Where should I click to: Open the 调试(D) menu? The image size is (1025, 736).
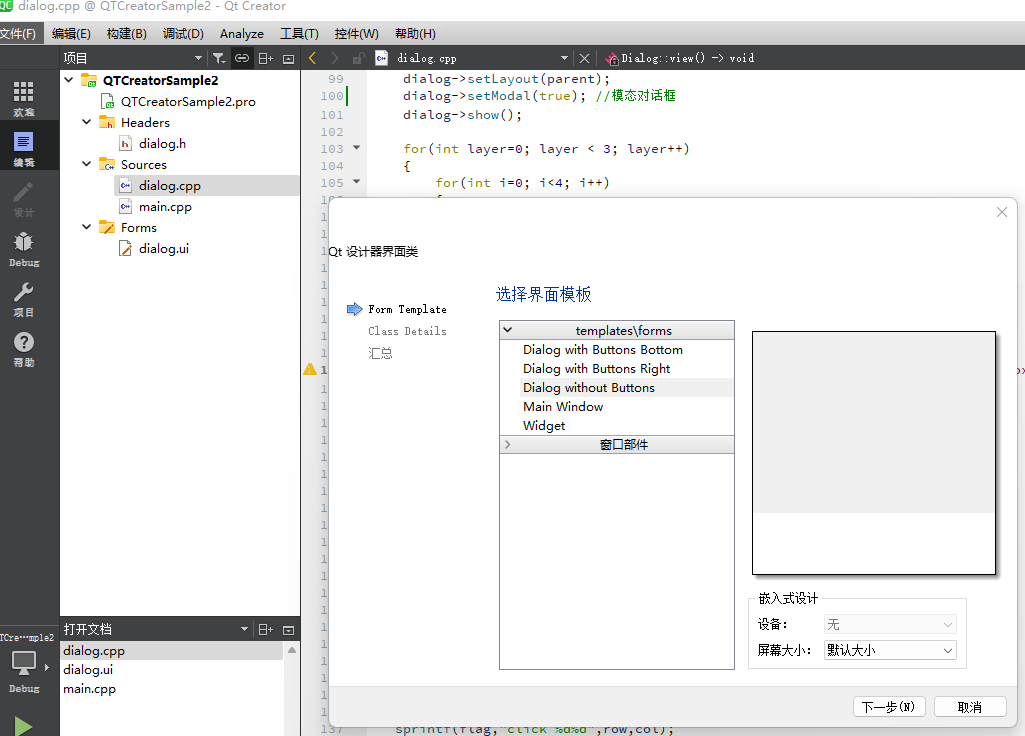183,33
